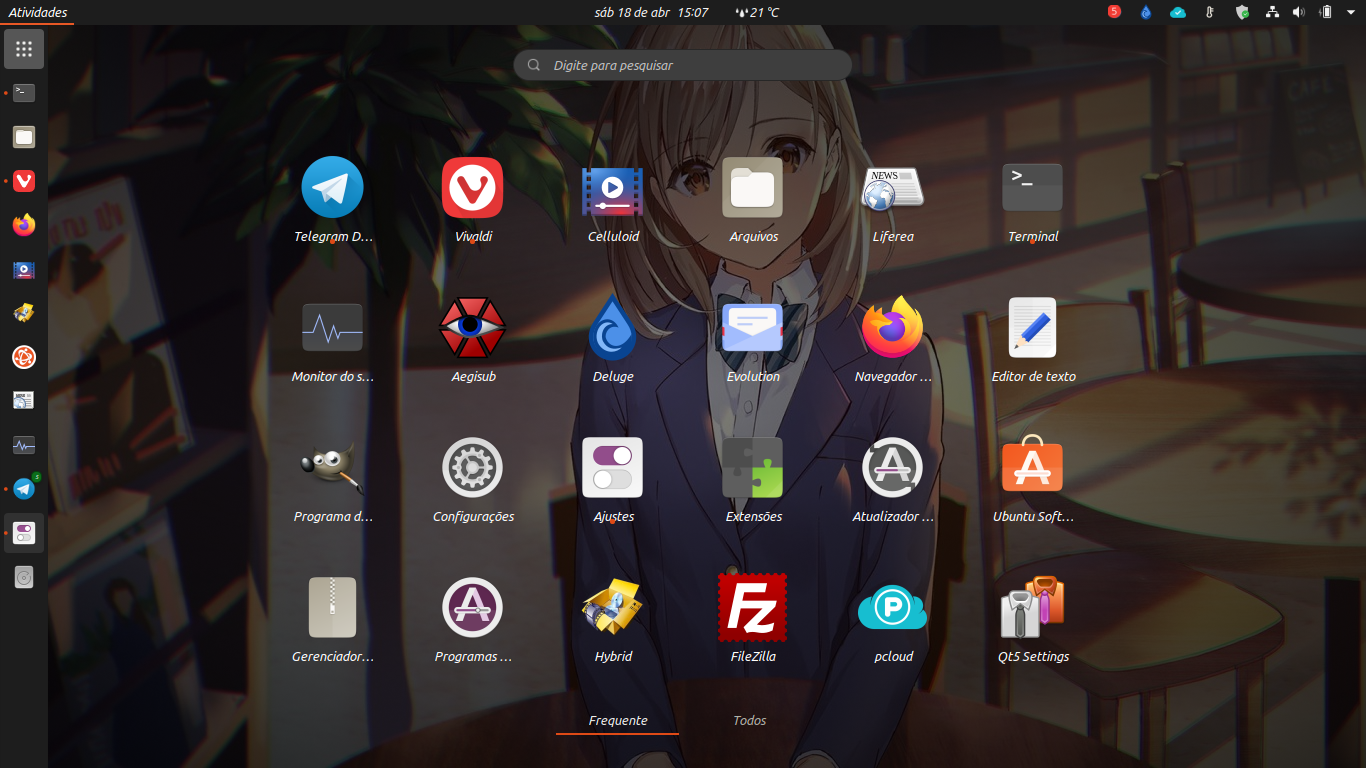Image resolution: width=1366 pixels, height=768 pixels.
Task: Click the battery status indicator
Action: 1326,12
